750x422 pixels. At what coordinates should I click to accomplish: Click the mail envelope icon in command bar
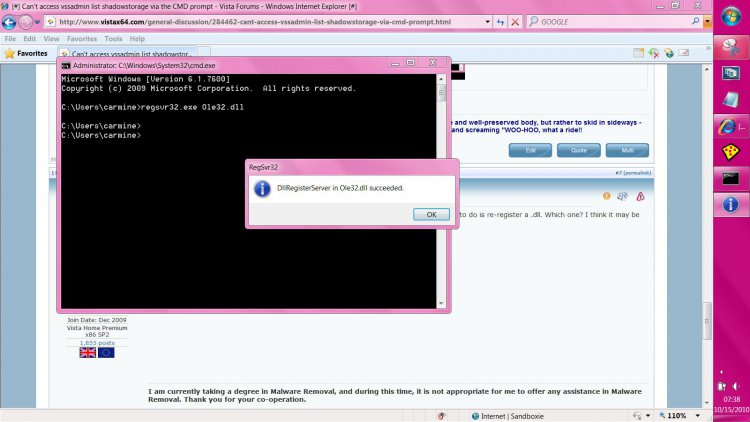pos(684,53)
